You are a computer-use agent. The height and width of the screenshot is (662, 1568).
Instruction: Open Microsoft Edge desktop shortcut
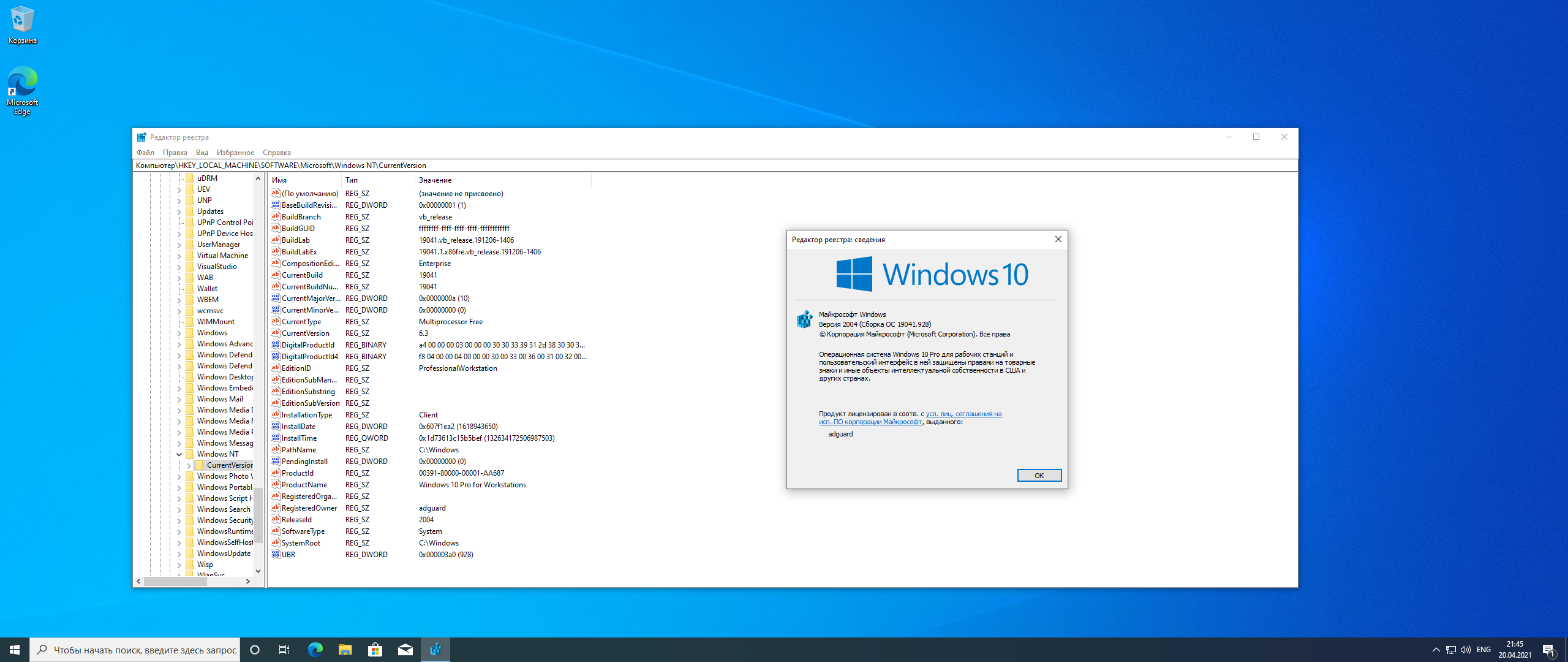click(x=22, y=91)
